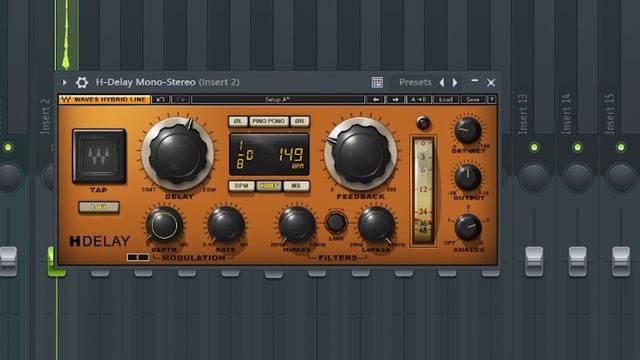The width and height of the screenshot is (640, 360).
Task: Click the output level VU meter
Action: [423, 191]
